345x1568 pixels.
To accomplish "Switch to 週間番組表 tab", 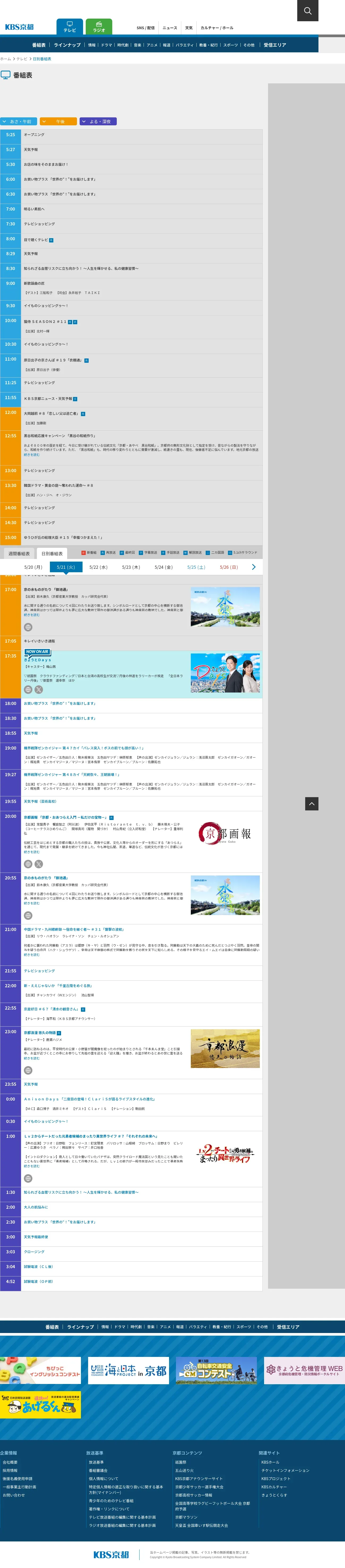I will 19,554.
